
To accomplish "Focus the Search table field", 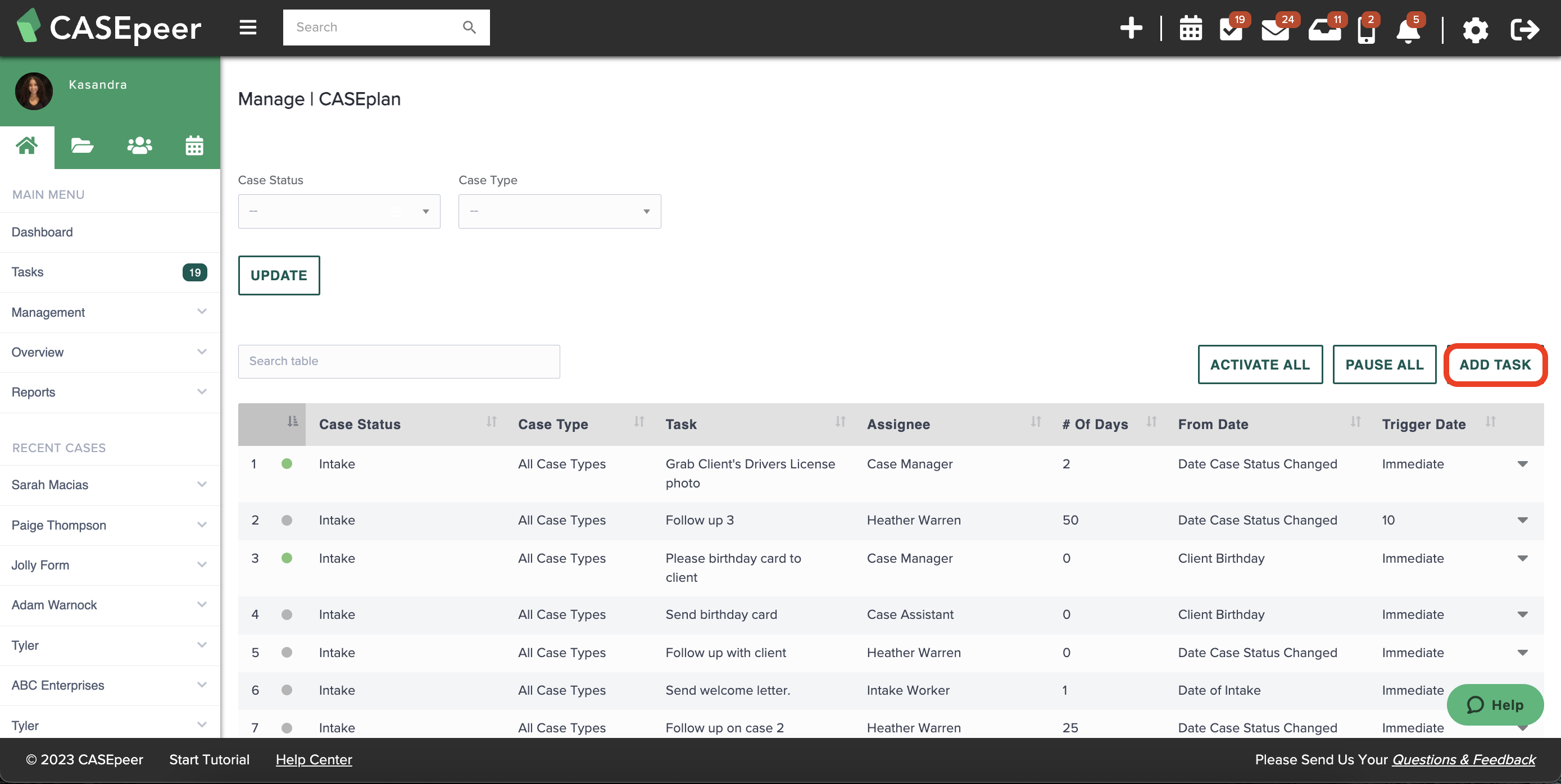I will coord(399,361).
